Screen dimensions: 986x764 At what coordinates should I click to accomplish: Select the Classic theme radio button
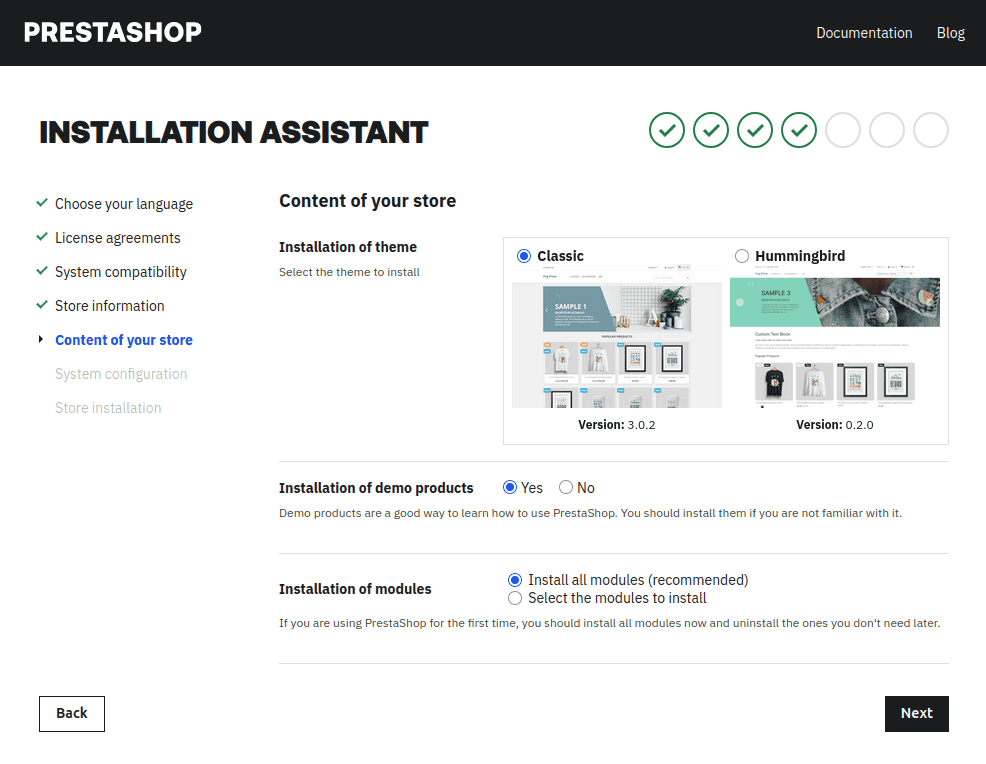524,256
